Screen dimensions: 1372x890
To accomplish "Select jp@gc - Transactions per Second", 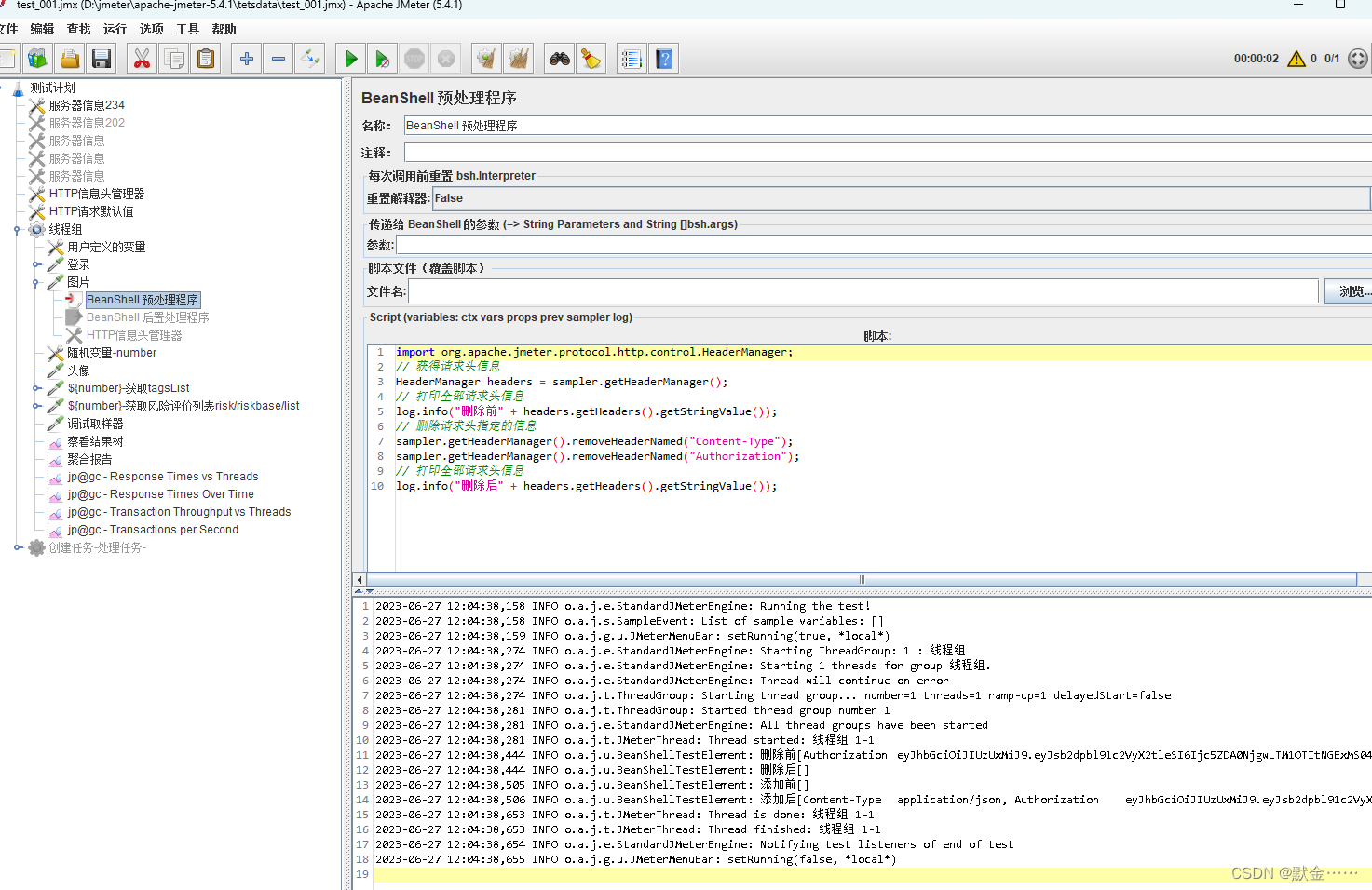I will click(x=153, y=530).
